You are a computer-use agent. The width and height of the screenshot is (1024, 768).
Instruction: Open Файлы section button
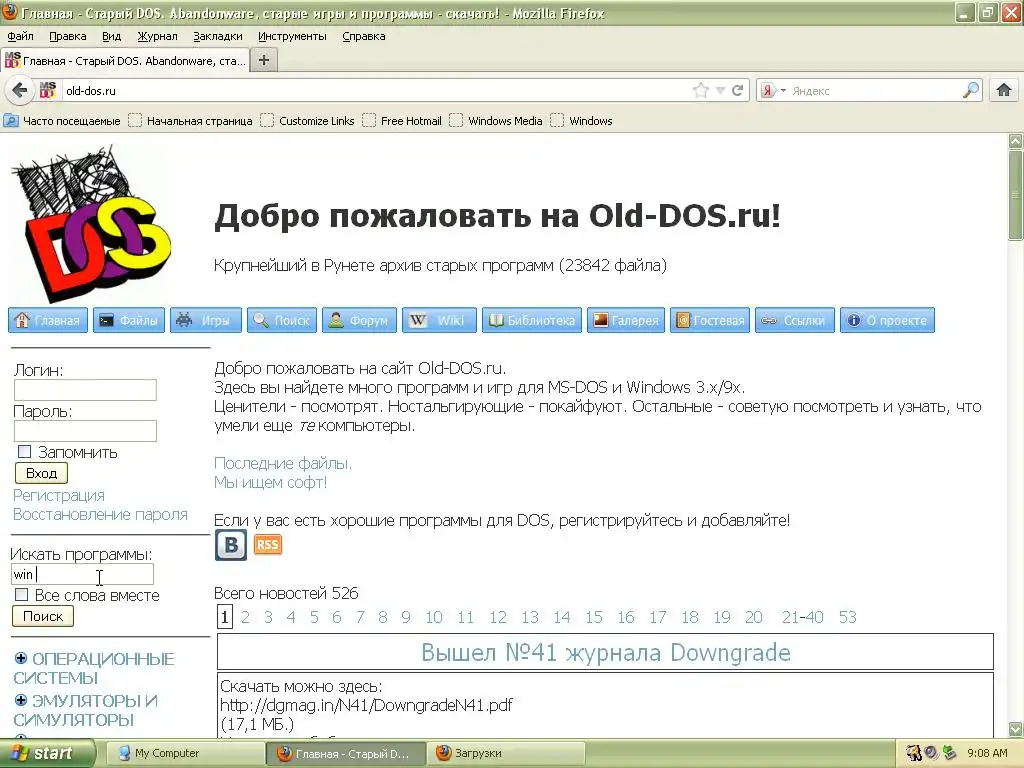tap(129, 320)
